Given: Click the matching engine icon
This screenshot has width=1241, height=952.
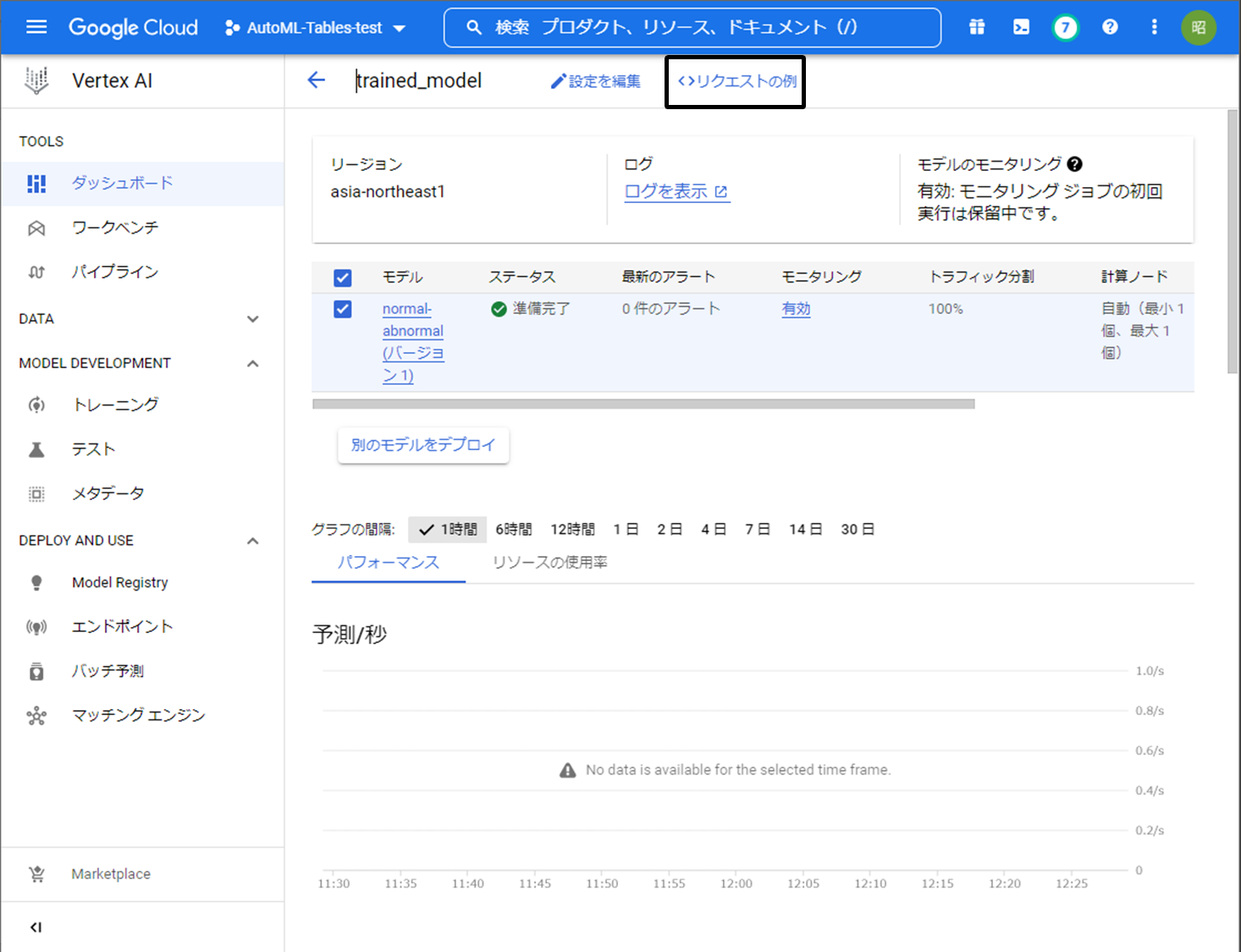Looking at the screenshot, I should [x=36, y=716].
